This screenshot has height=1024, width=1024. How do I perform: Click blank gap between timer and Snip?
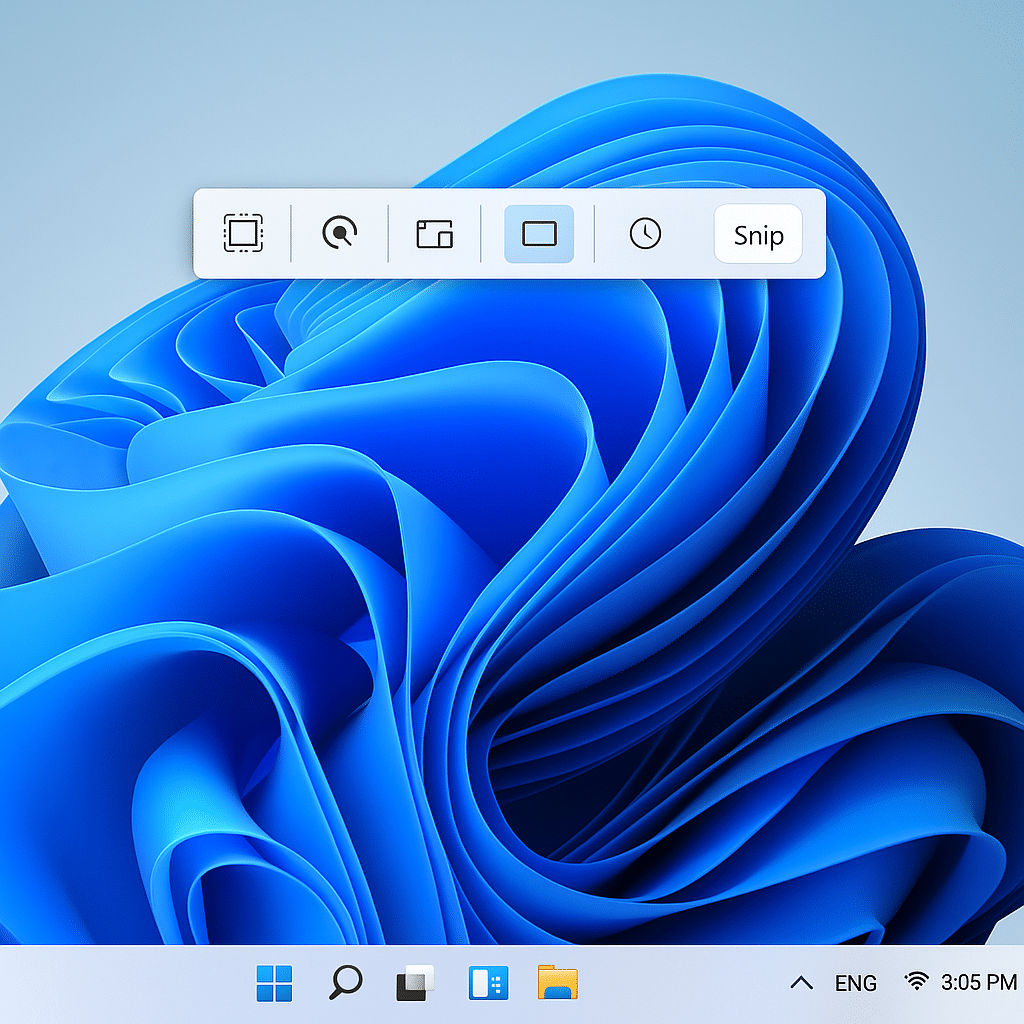click(x=689, y=234)
